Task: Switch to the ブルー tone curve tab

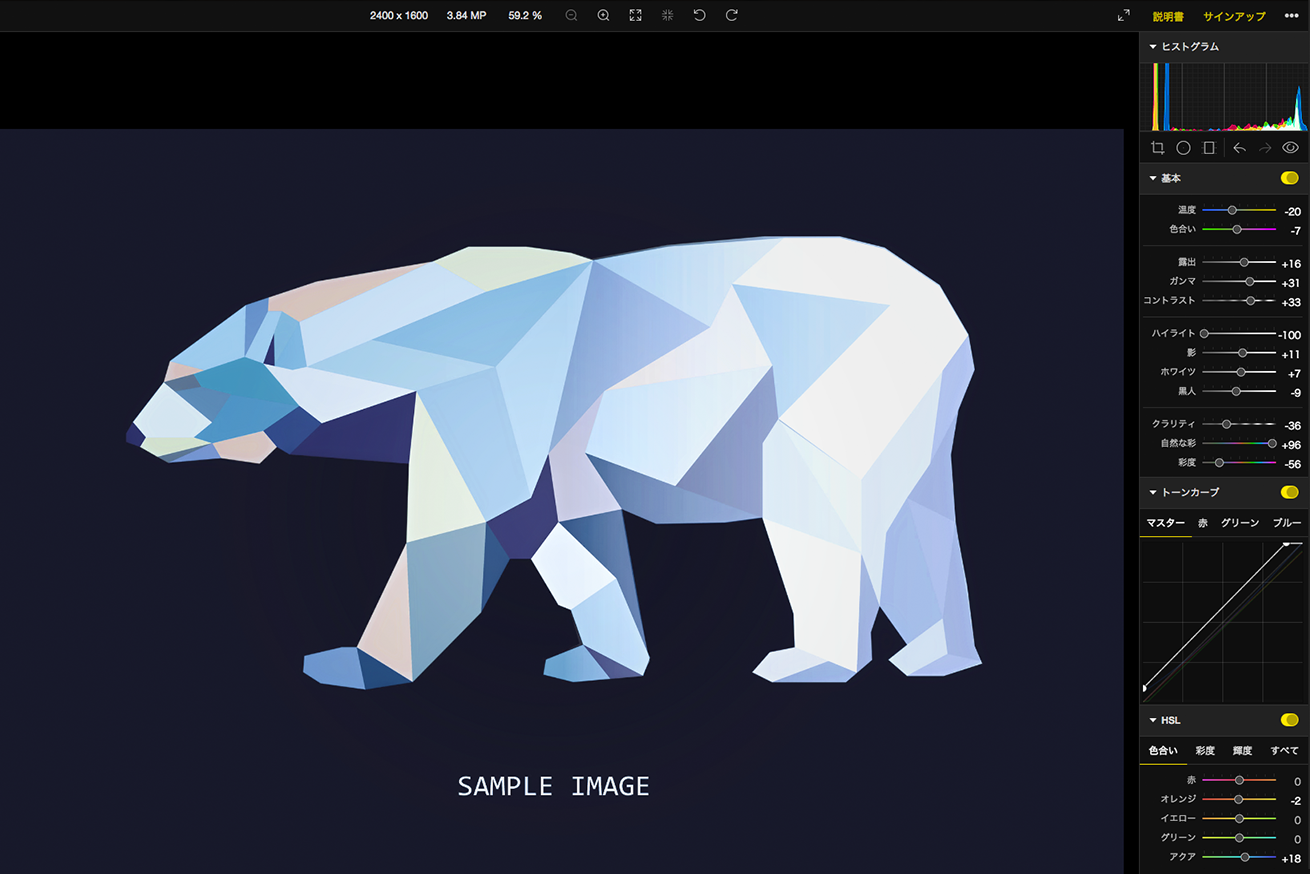Action: pos(1287,523)
